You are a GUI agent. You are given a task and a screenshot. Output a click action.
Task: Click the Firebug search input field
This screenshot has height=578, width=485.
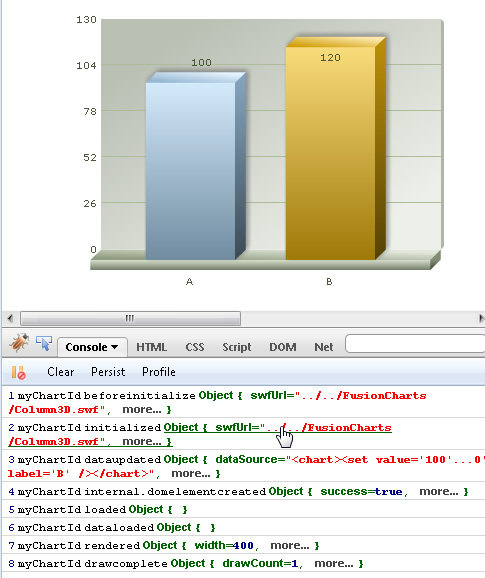415,344
